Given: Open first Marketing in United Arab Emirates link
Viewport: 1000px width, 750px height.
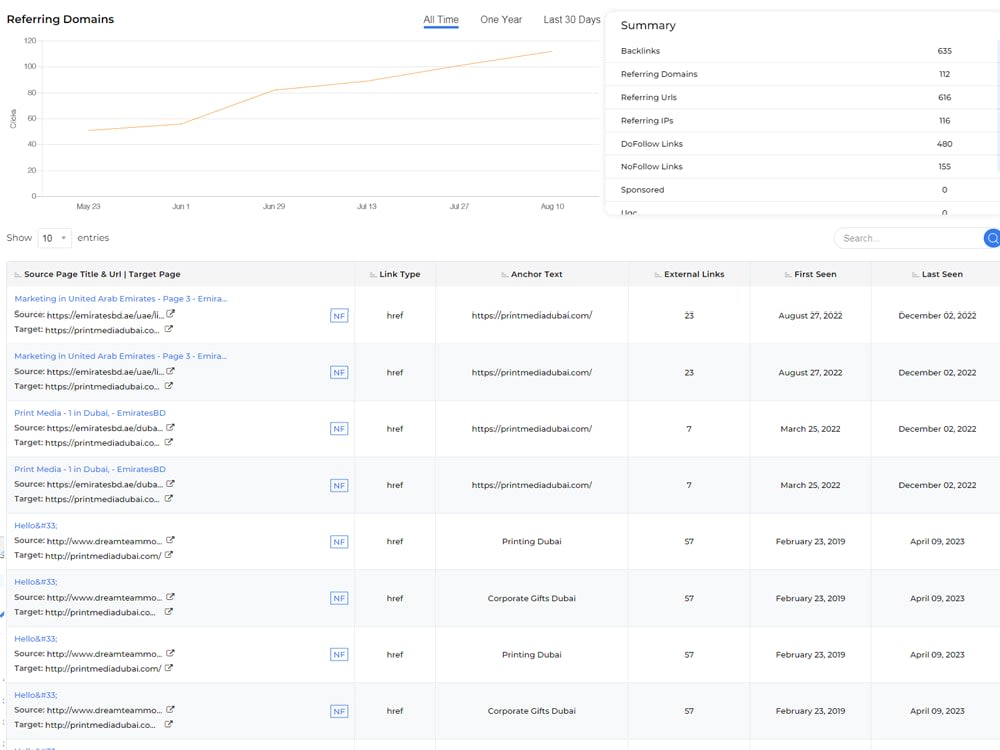Looking at the screenshot, I should point(121,298).
